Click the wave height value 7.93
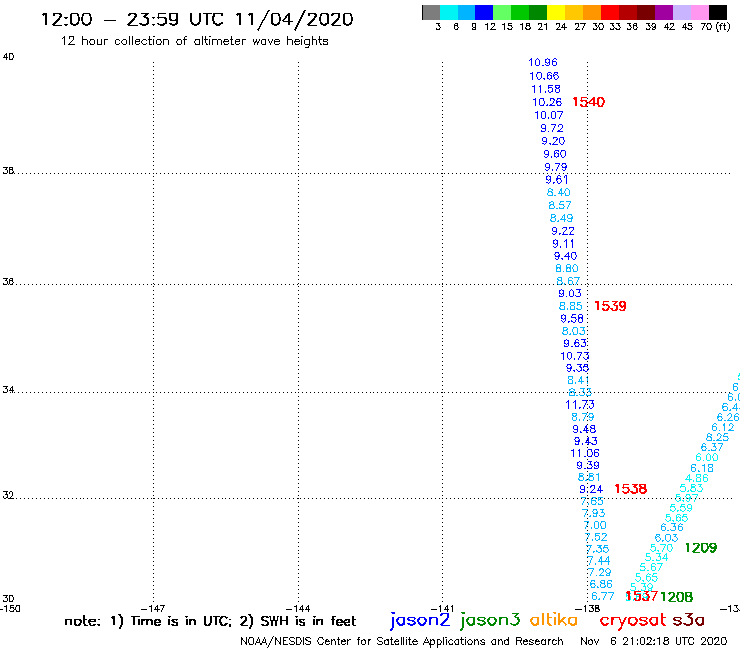Image resolution: width=740 pixels, height=650 pixels. [x=593, y=514]
